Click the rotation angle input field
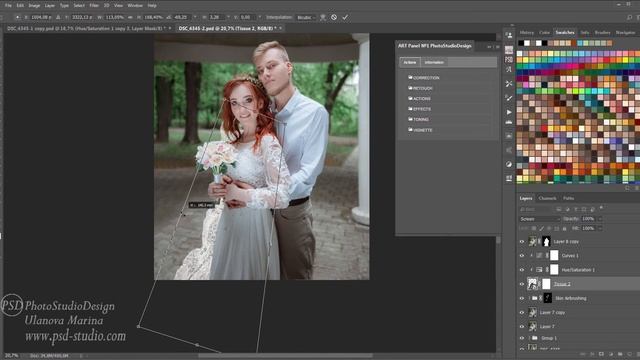 click(x=181, y=18)
